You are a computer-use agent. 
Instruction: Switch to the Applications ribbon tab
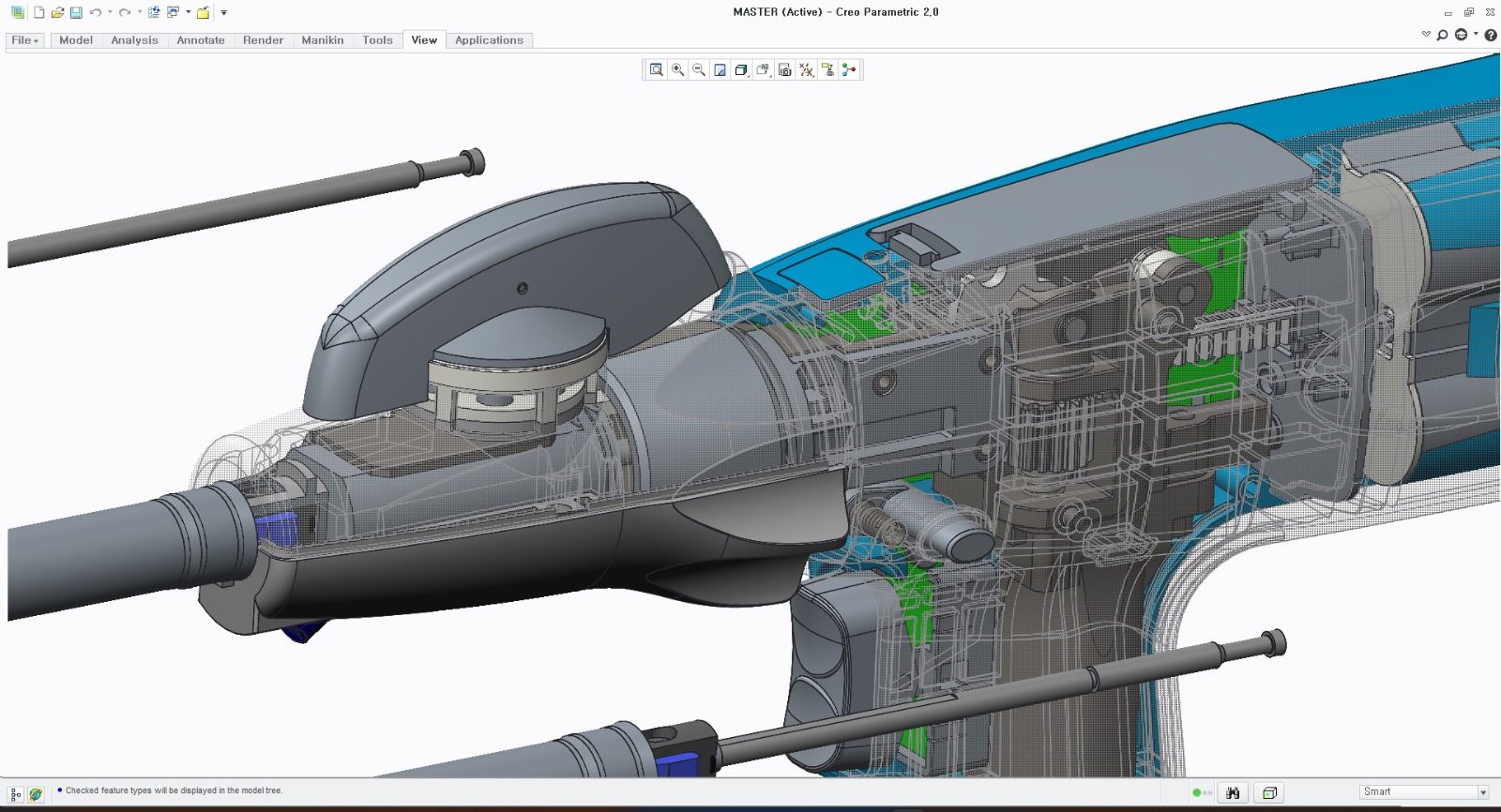pos(489,40)
